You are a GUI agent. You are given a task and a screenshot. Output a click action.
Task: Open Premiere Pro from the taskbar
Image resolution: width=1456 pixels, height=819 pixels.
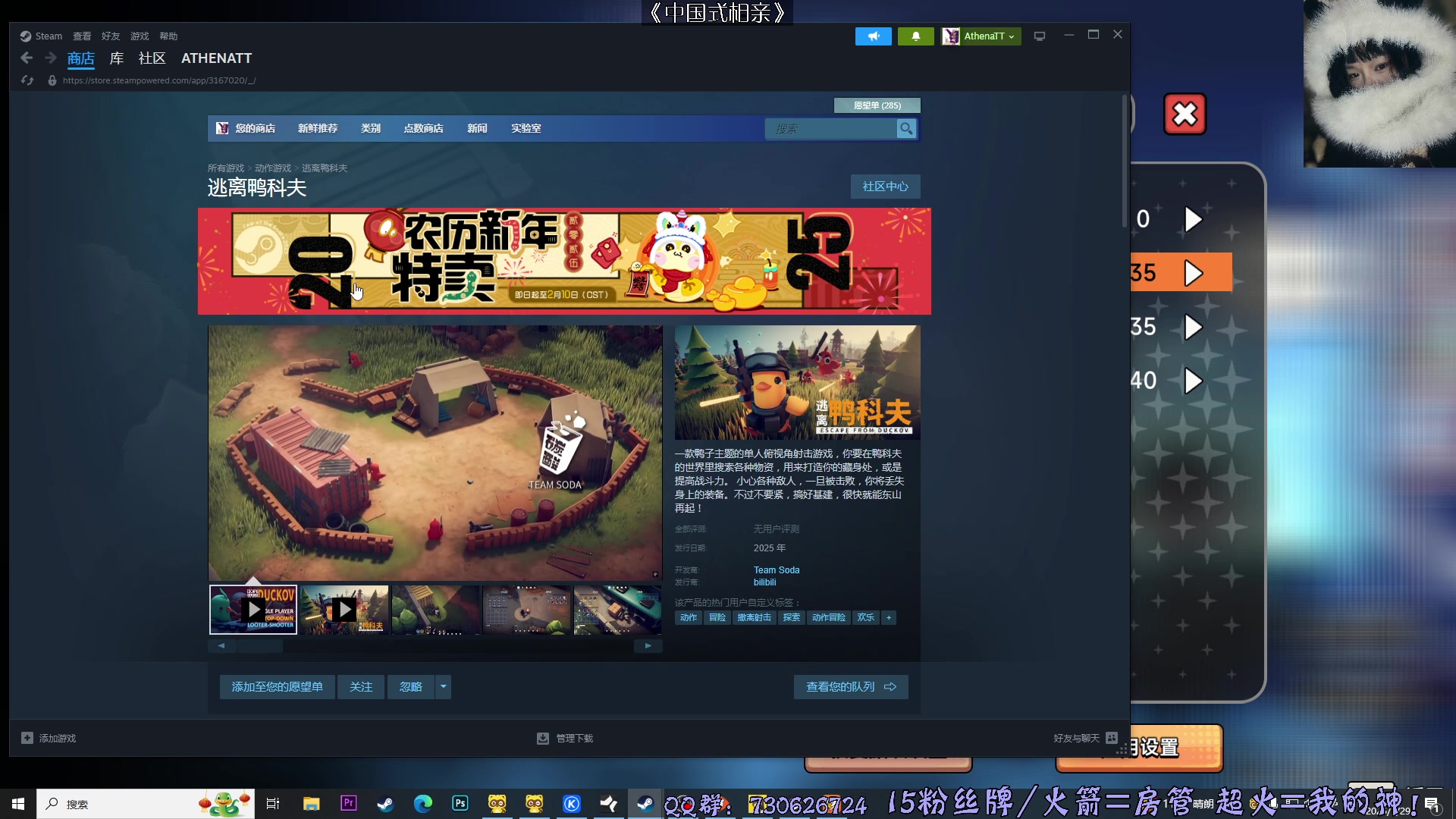point(348,803)
